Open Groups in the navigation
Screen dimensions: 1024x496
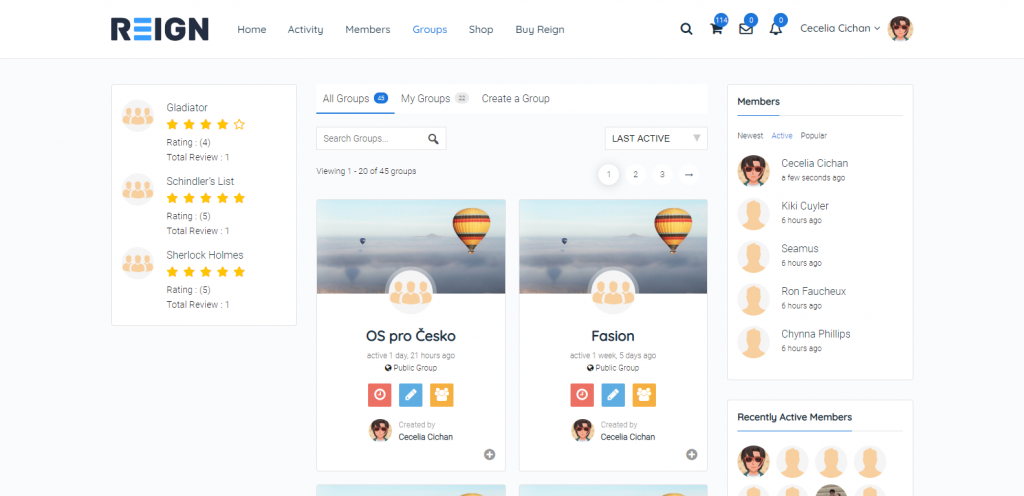pos(430,29)
